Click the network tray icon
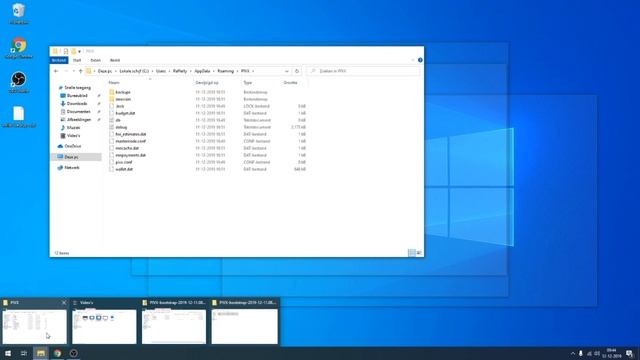 tap(589, 353)
